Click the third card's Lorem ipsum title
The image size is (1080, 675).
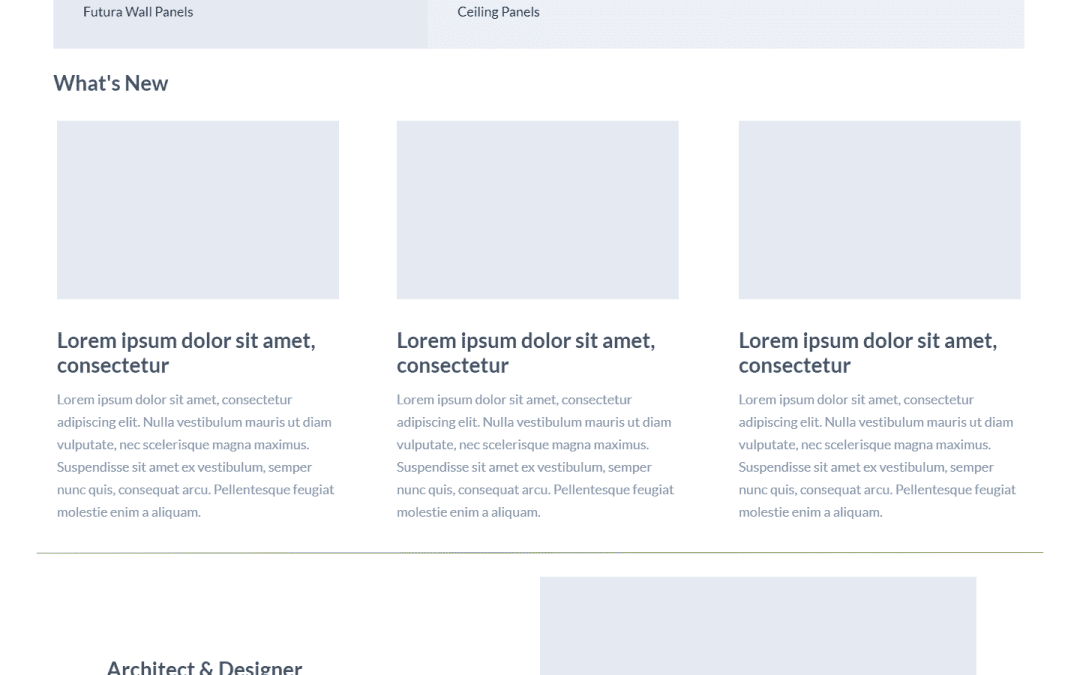click(868, 353)
